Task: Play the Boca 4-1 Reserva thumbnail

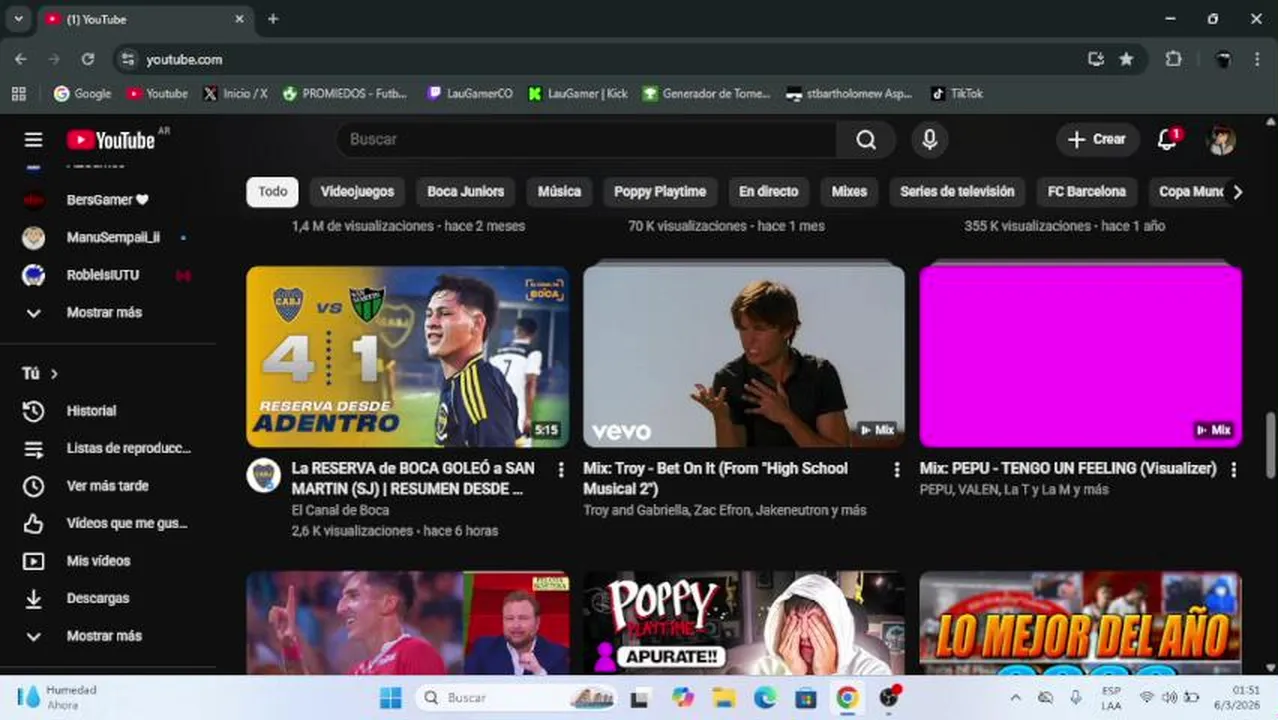Action: (408, 356)
